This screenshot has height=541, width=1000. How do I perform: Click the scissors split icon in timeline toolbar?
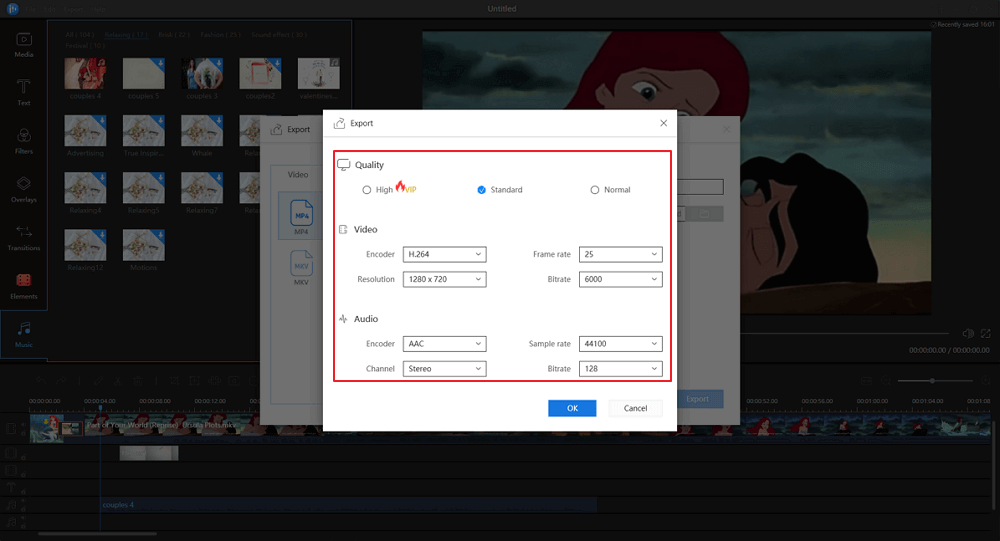[x=118, y=381]
